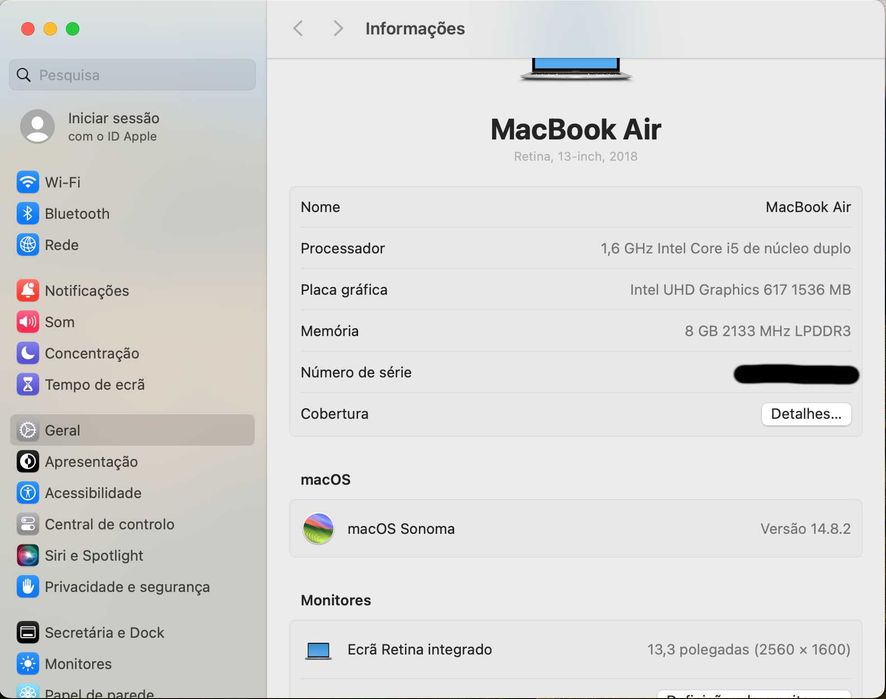Click the Geral gear icon
This screenshot has height=699, width=886.
(x=28, y=430)
